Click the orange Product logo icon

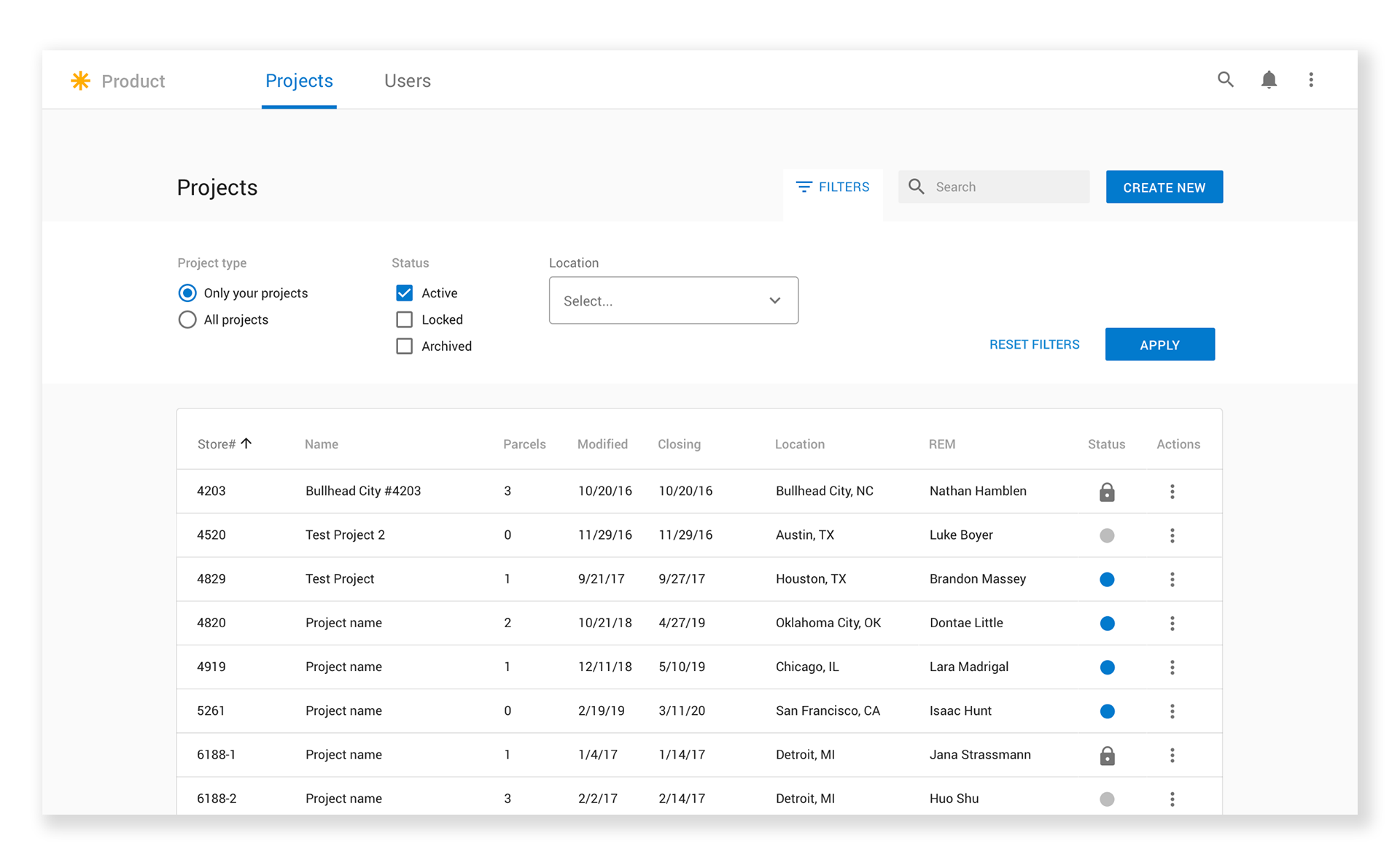pyautogui.click(x=80, y=80)
